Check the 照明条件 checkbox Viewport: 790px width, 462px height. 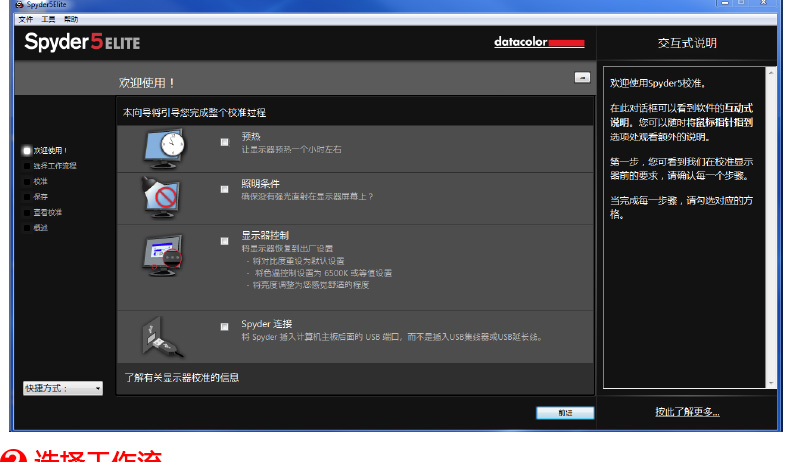[x=224, y=189]
